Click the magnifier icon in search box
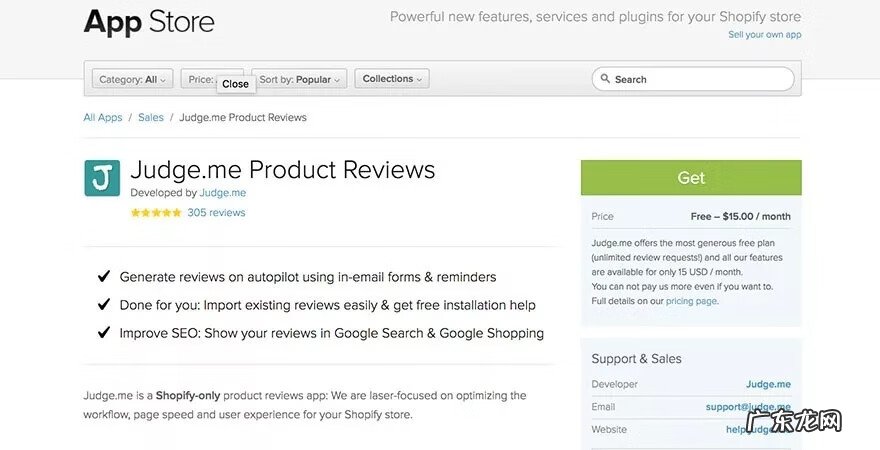 click(604, 79)
